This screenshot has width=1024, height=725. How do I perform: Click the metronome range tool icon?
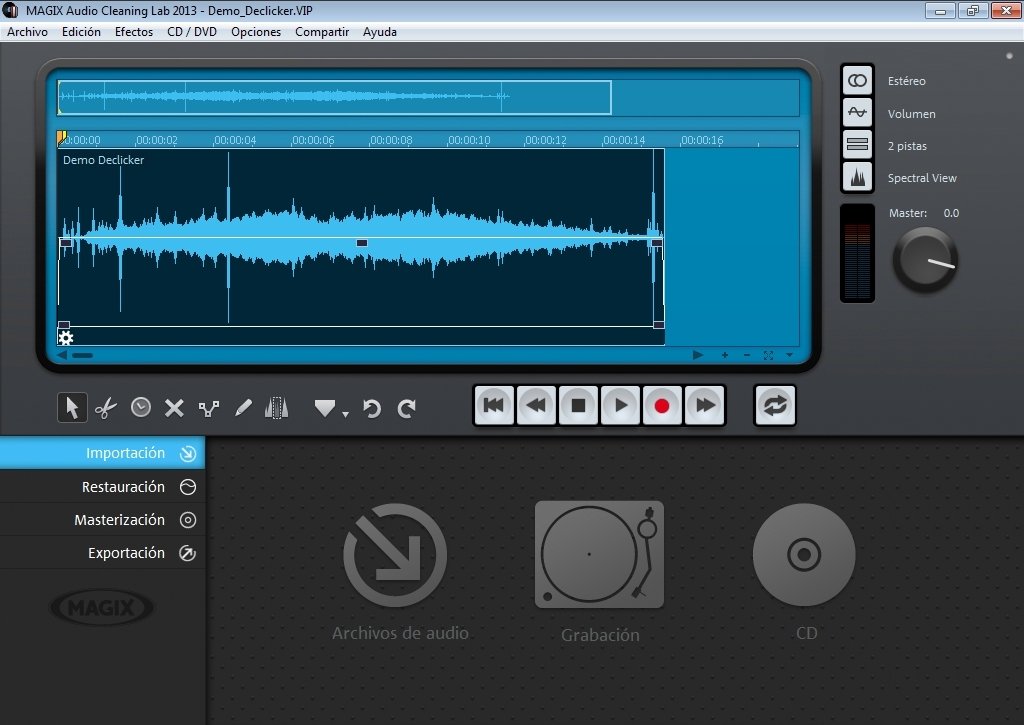coord(276,408)
